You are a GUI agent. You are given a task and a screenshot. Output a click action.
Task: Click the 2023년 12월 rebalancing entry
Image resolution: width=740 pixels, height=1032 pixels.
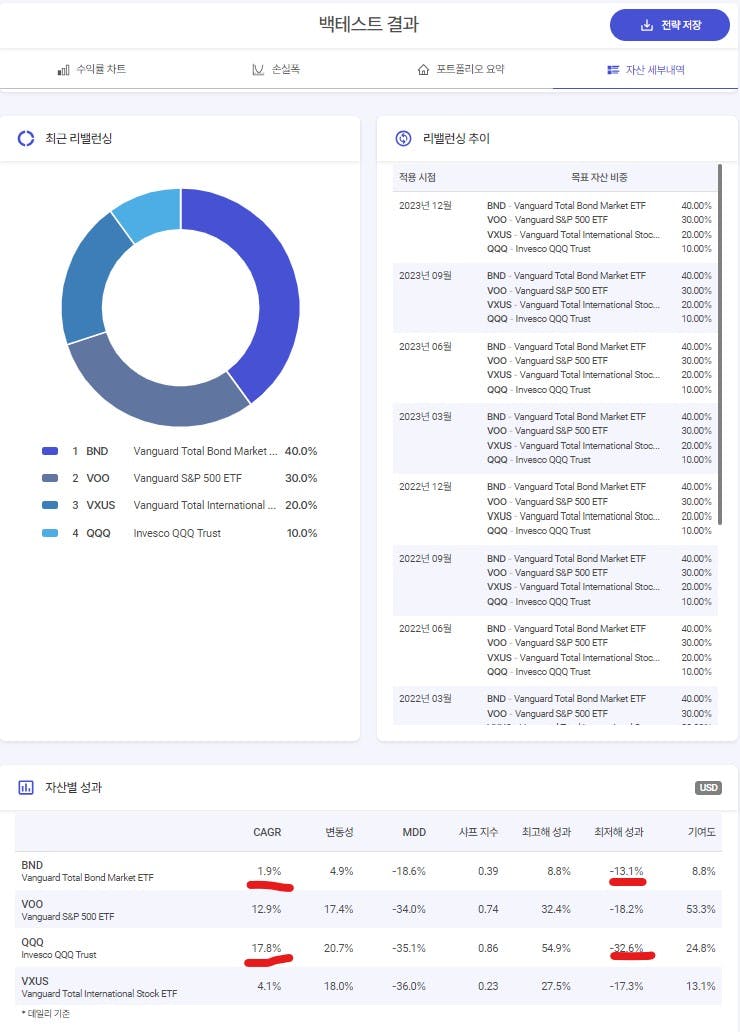555,227
